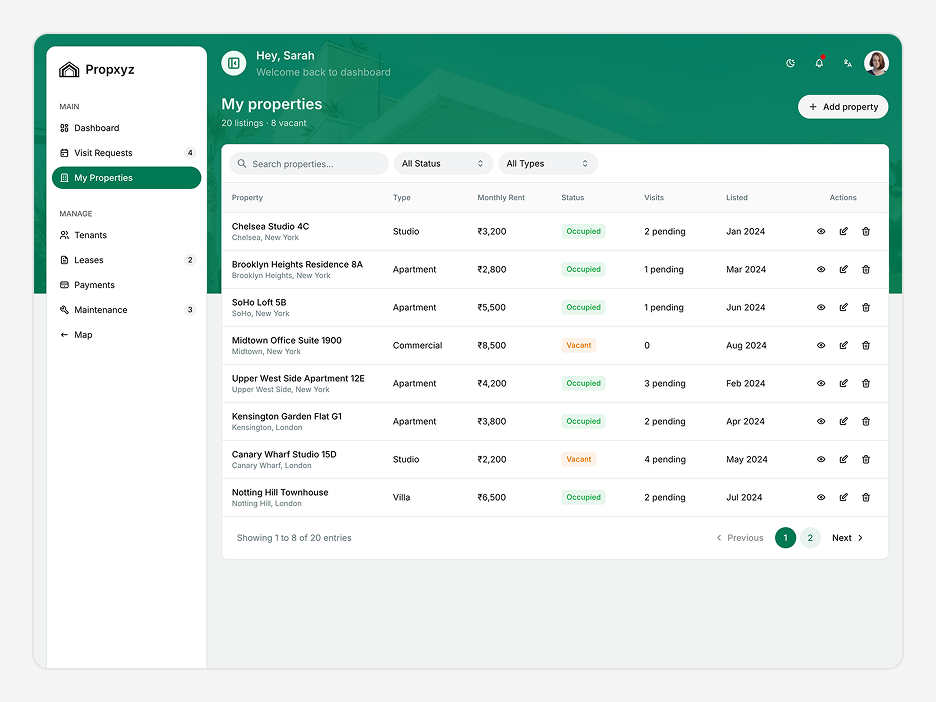The height and width of the screenshot is (702, 936).
Task: Click 'Showing 1 to 8 of 20 entries'
Action: pos(294,538)
